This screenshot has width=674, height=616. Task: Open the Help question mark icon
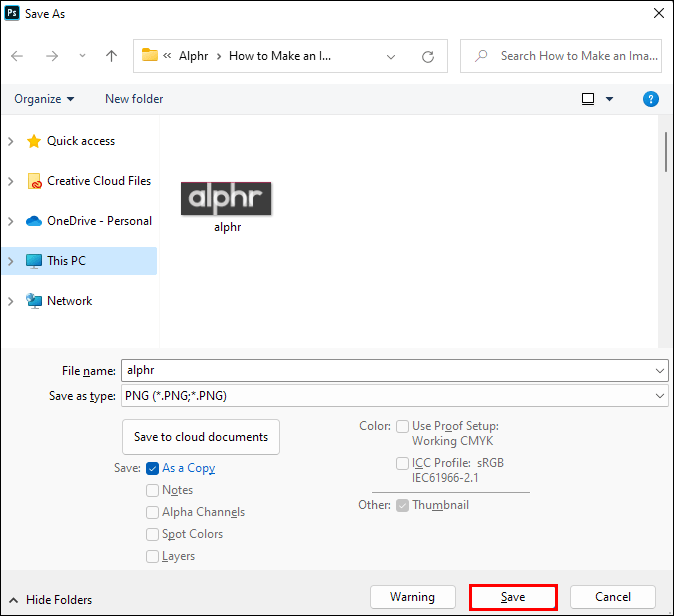(650, 99)
